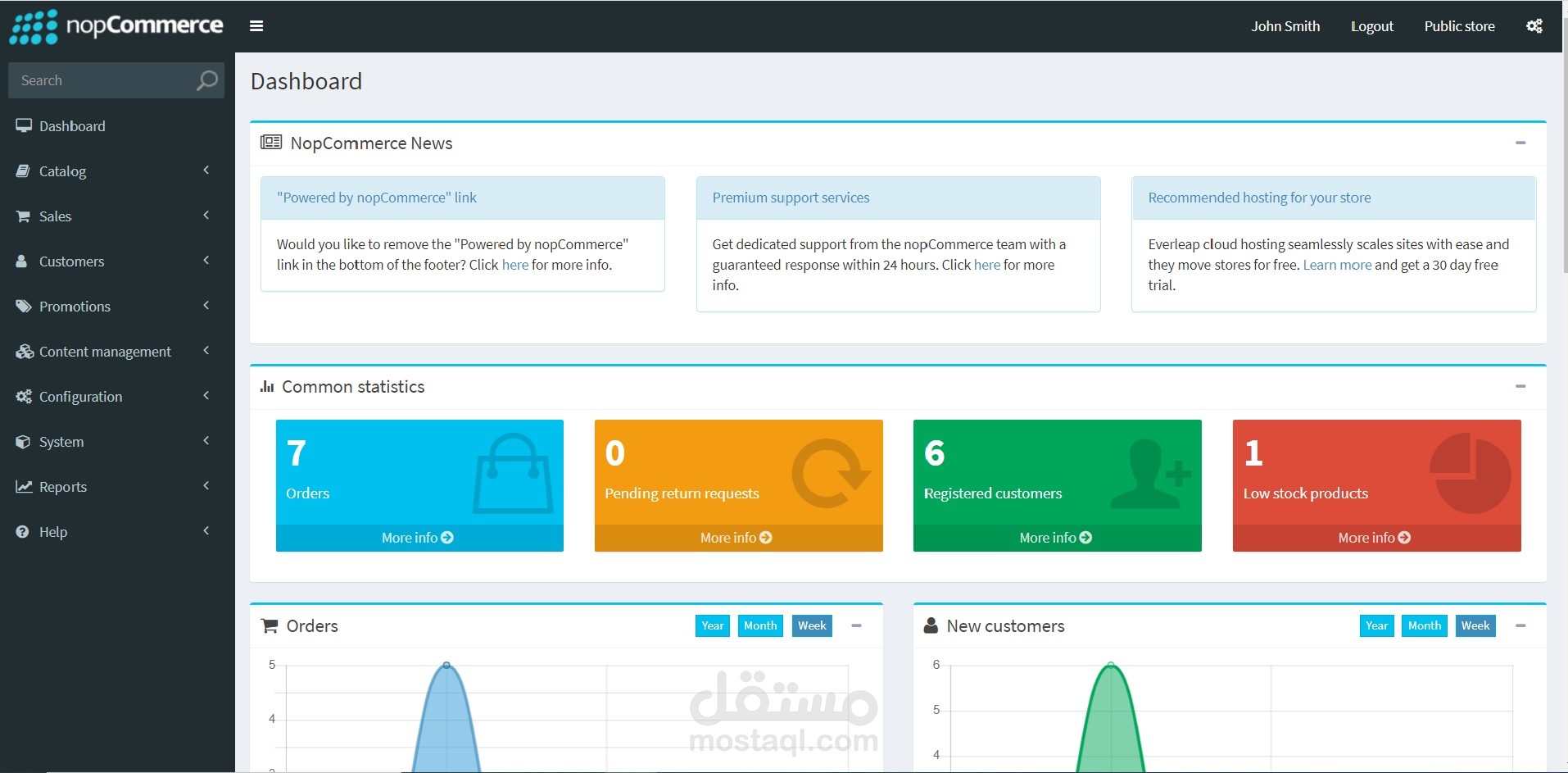Collapse the Orders chart panel

(x=856, y=626)
